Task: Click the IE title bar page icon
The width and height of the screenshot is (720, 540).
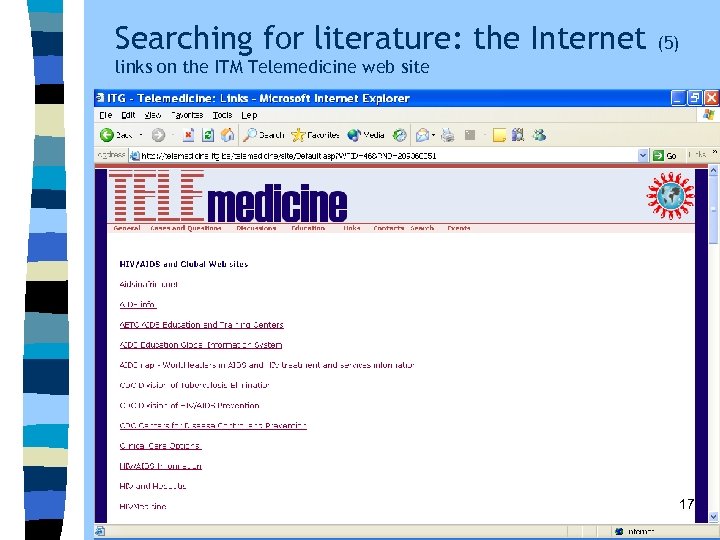Action: 100,98
